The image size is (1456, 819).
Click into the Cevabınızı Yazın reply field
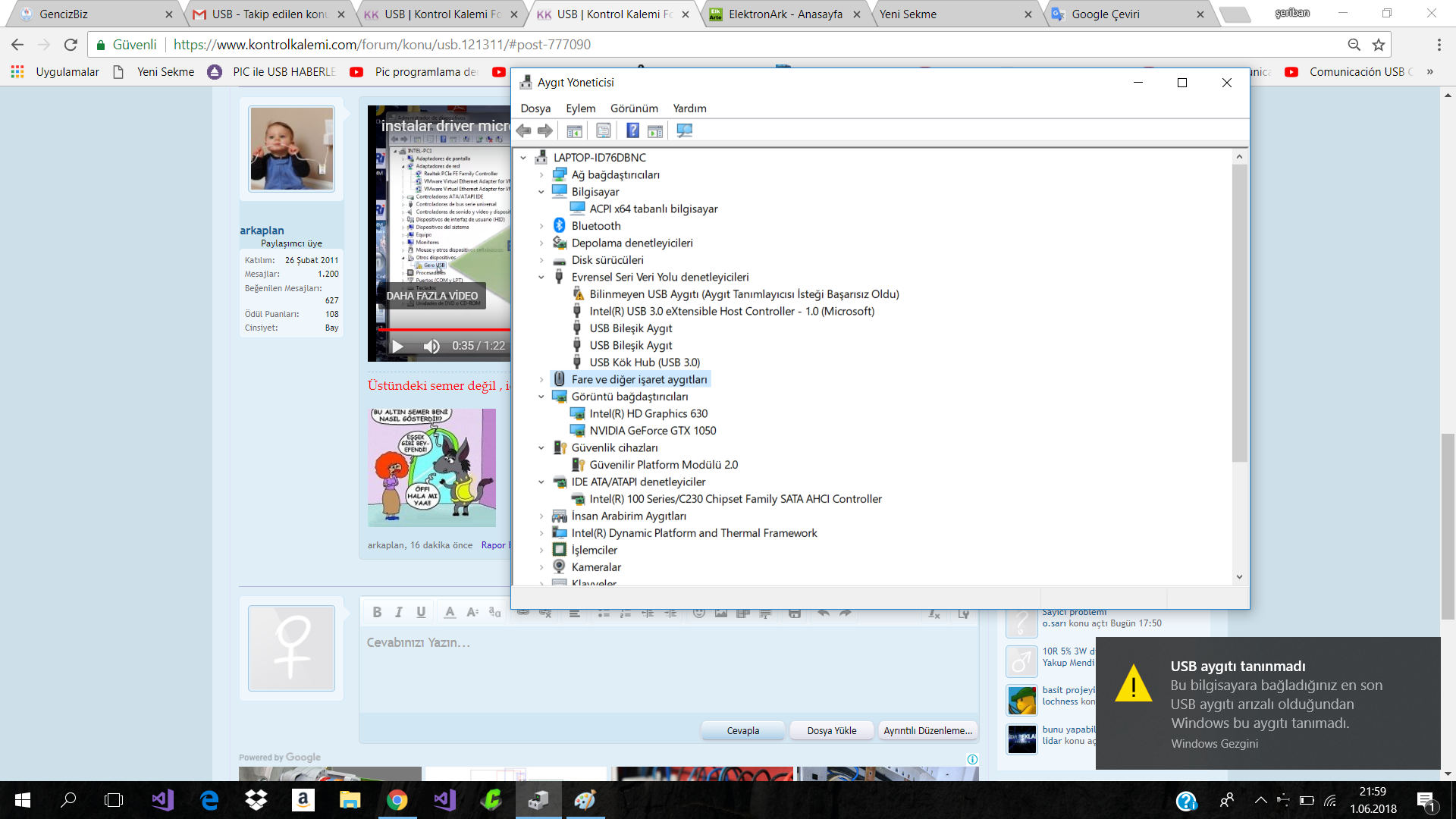pos(669,671)
